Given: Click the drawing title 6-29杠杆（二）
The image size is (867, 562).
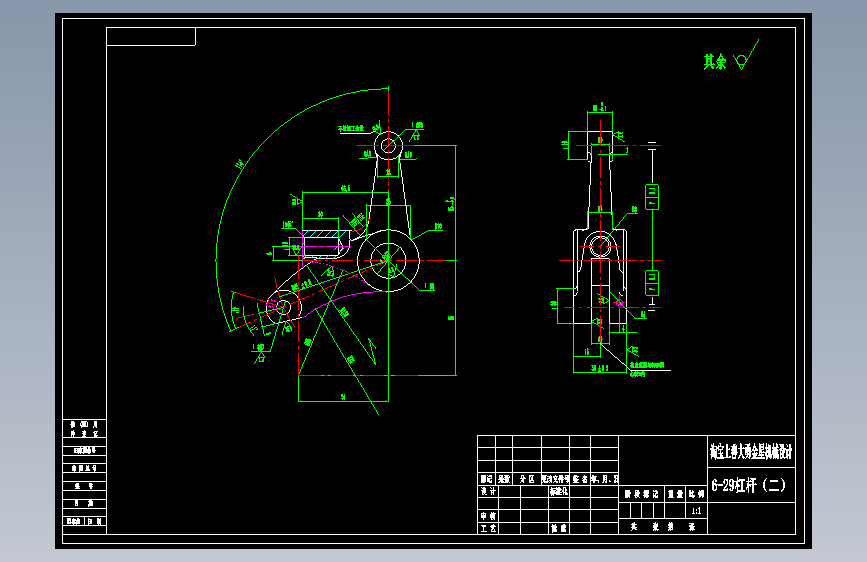Looking at the screenshot, I should [748, 486].
